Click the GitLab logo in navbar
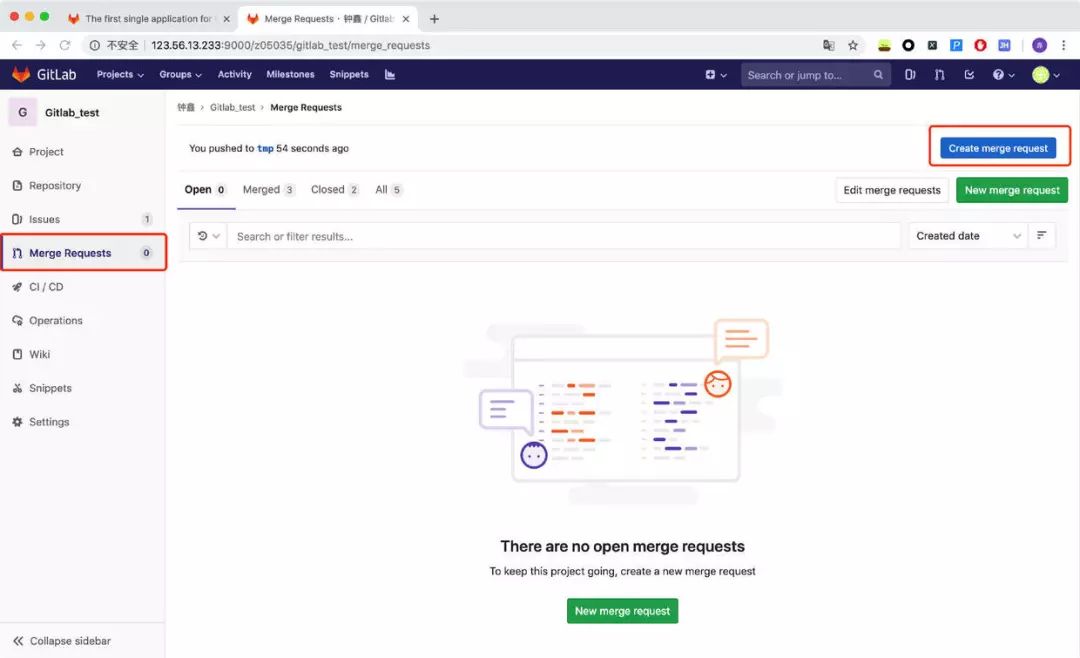This screenshot has height=658, width=1080. 44,74
